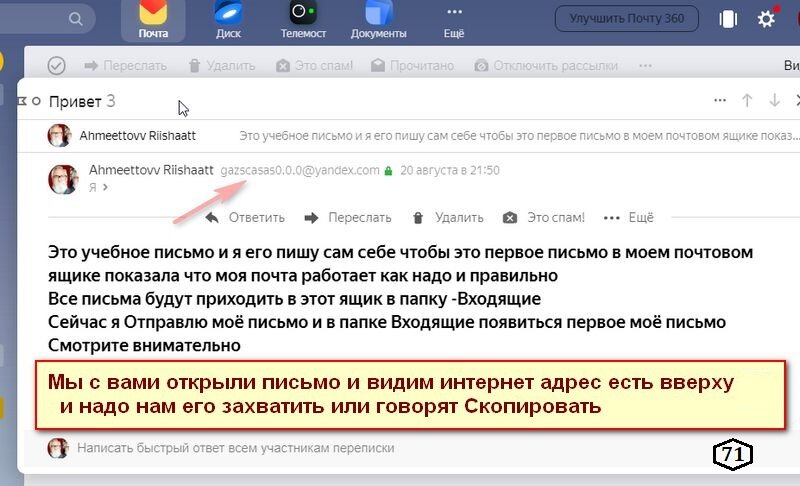
Task: Click Переслать under the message header
Action: click(348, 218)
